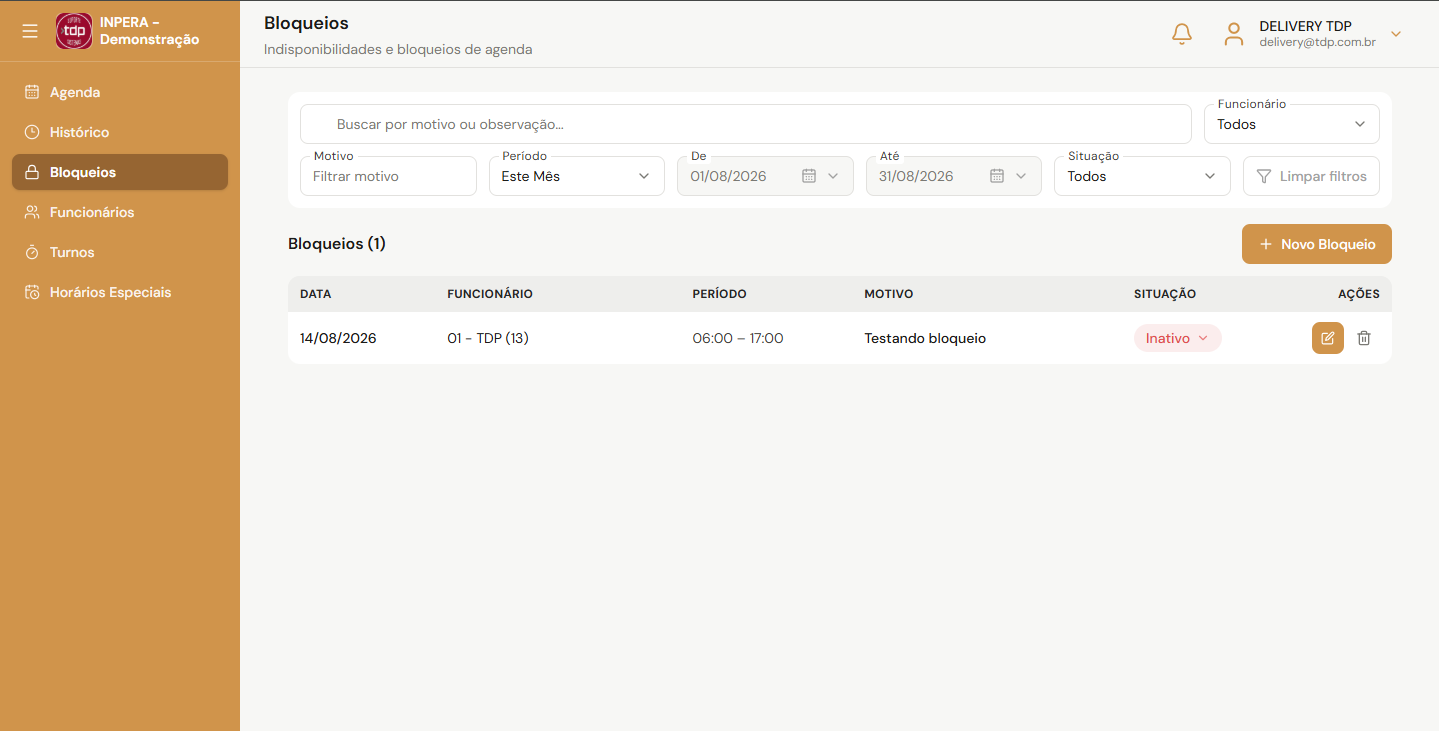Open notifications bell icon
This screenshot has height=731, width=1439.
pos(1182,34)
